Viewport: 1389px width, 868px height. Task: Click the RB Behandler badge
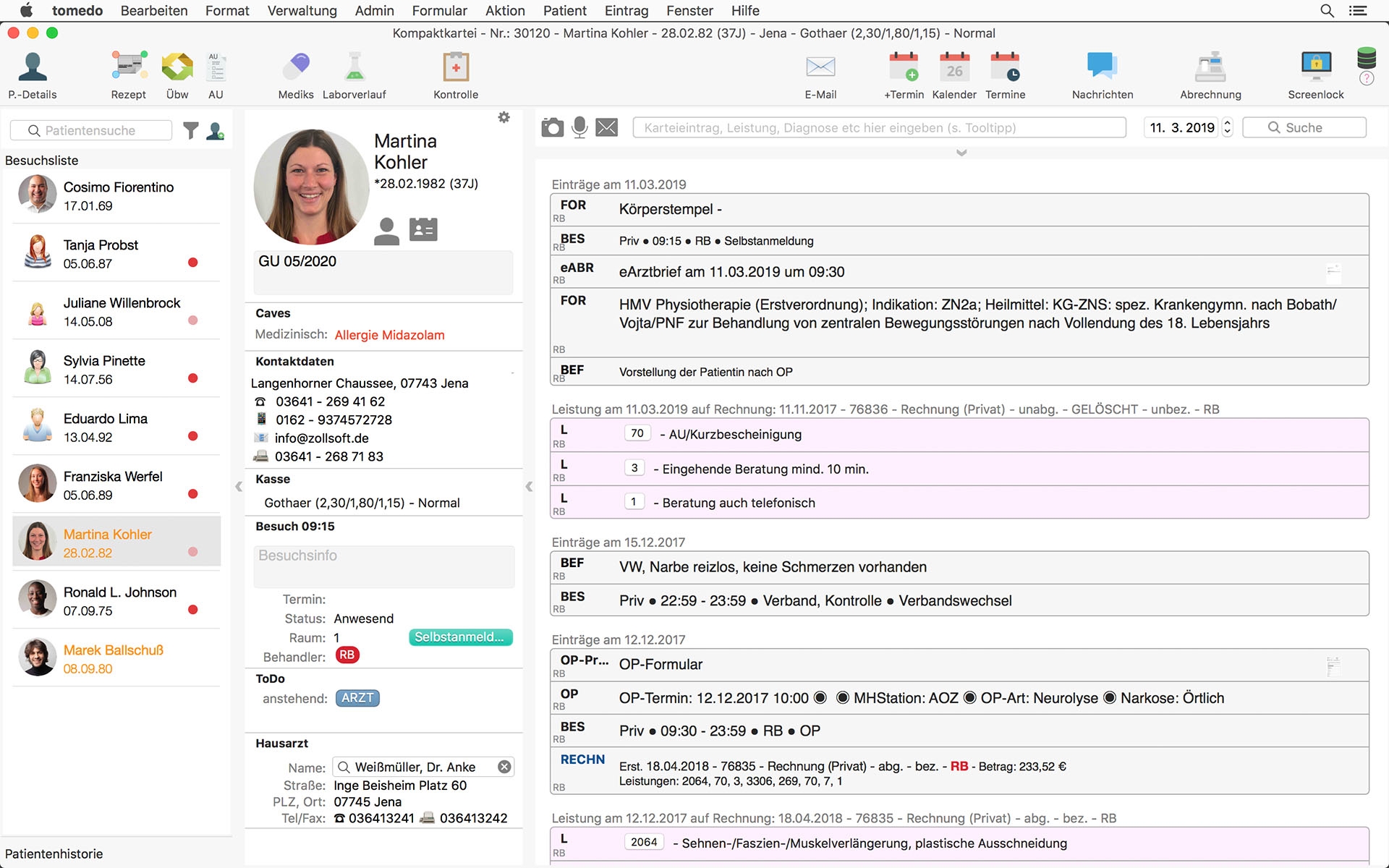click(347, 655)
